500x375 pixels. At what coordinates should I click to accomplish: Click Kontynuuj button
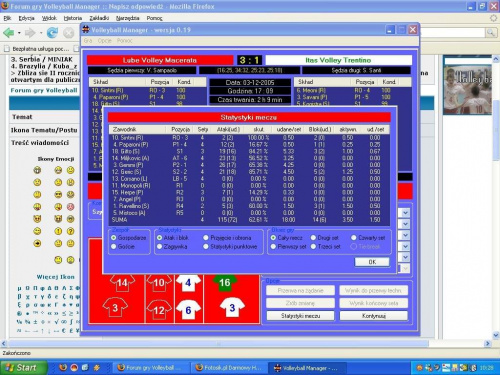(374, 315)
